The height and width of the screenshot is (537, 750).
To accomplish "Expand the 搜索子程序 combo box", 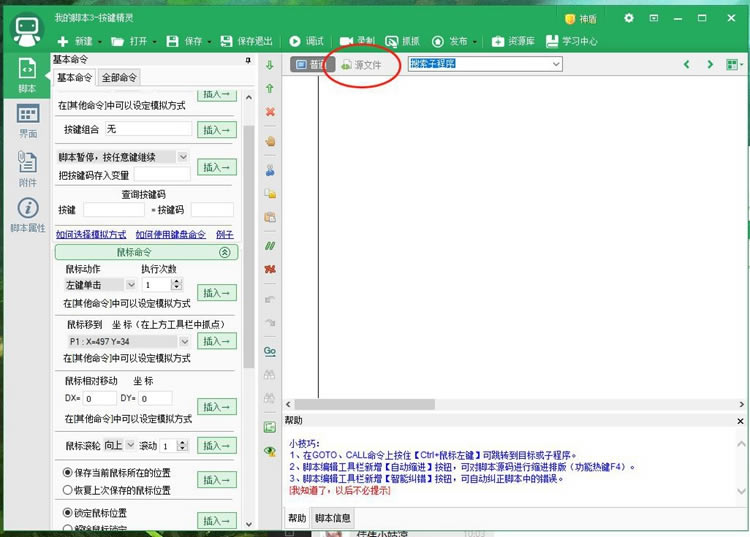I will pos(556,64).
